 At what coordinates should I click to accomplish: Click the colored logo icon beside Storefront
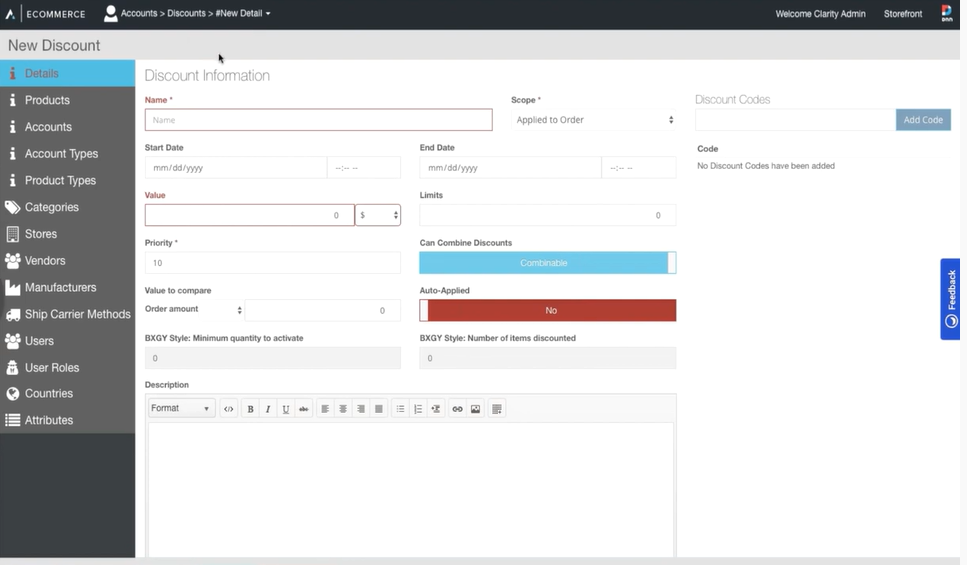[x=947, y=13]
